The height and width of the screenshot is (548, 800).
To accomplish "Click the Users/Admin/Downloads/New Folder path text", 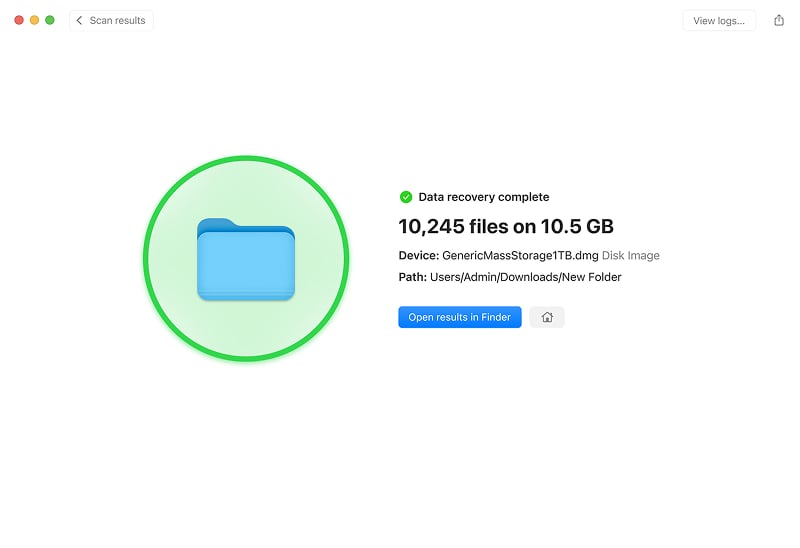I will (x=526, y=277).
